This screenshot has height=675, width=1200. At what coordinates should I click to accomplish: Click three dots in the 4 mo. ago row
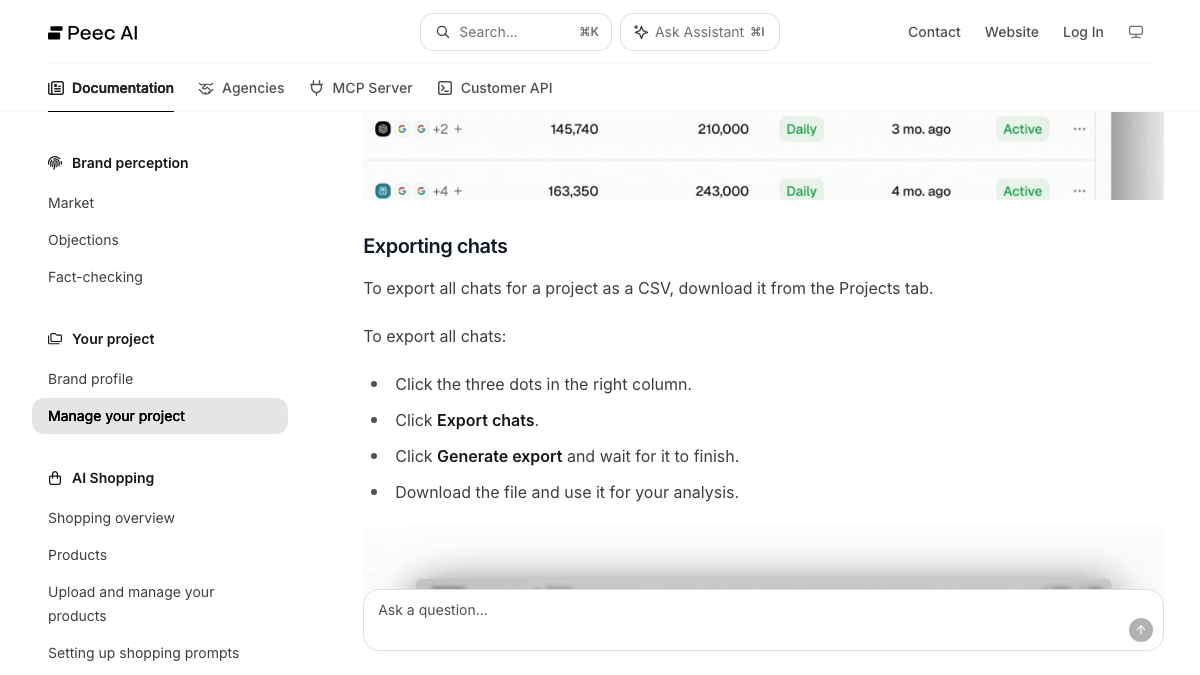point(1079,191)
